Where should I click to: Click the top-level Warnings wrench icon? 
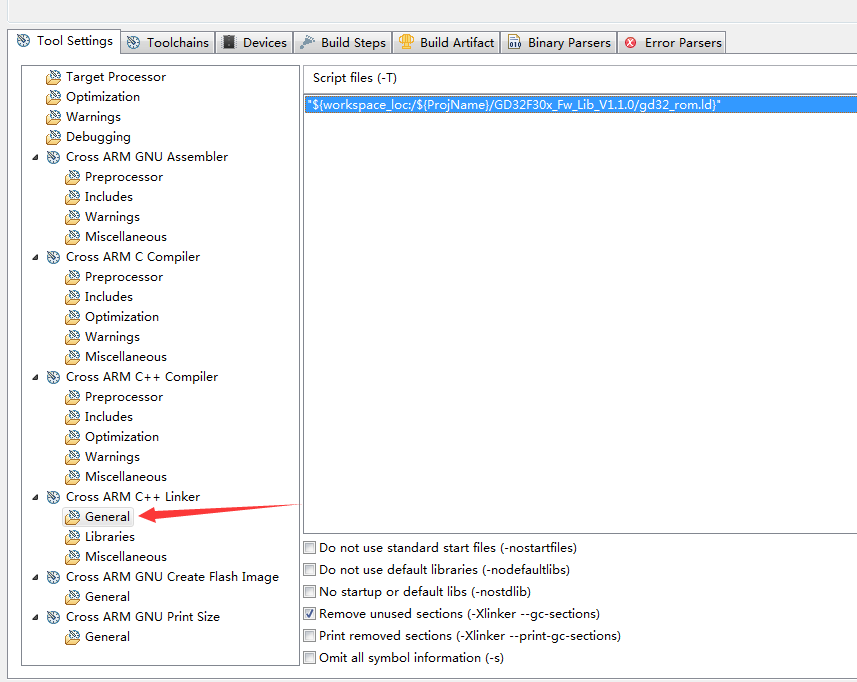(x=54, y=116)
